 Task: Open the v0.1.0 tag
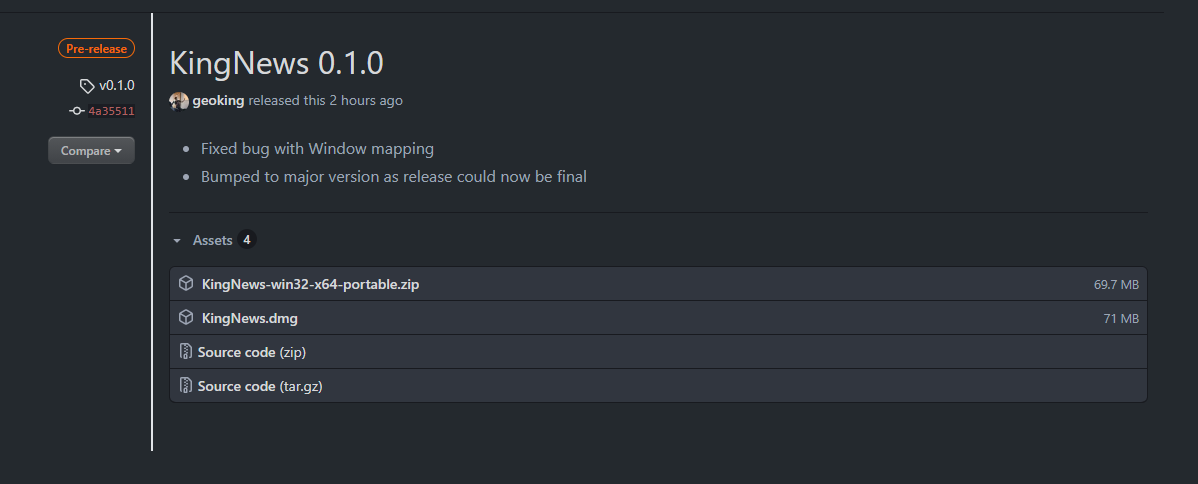pos(116,86)
